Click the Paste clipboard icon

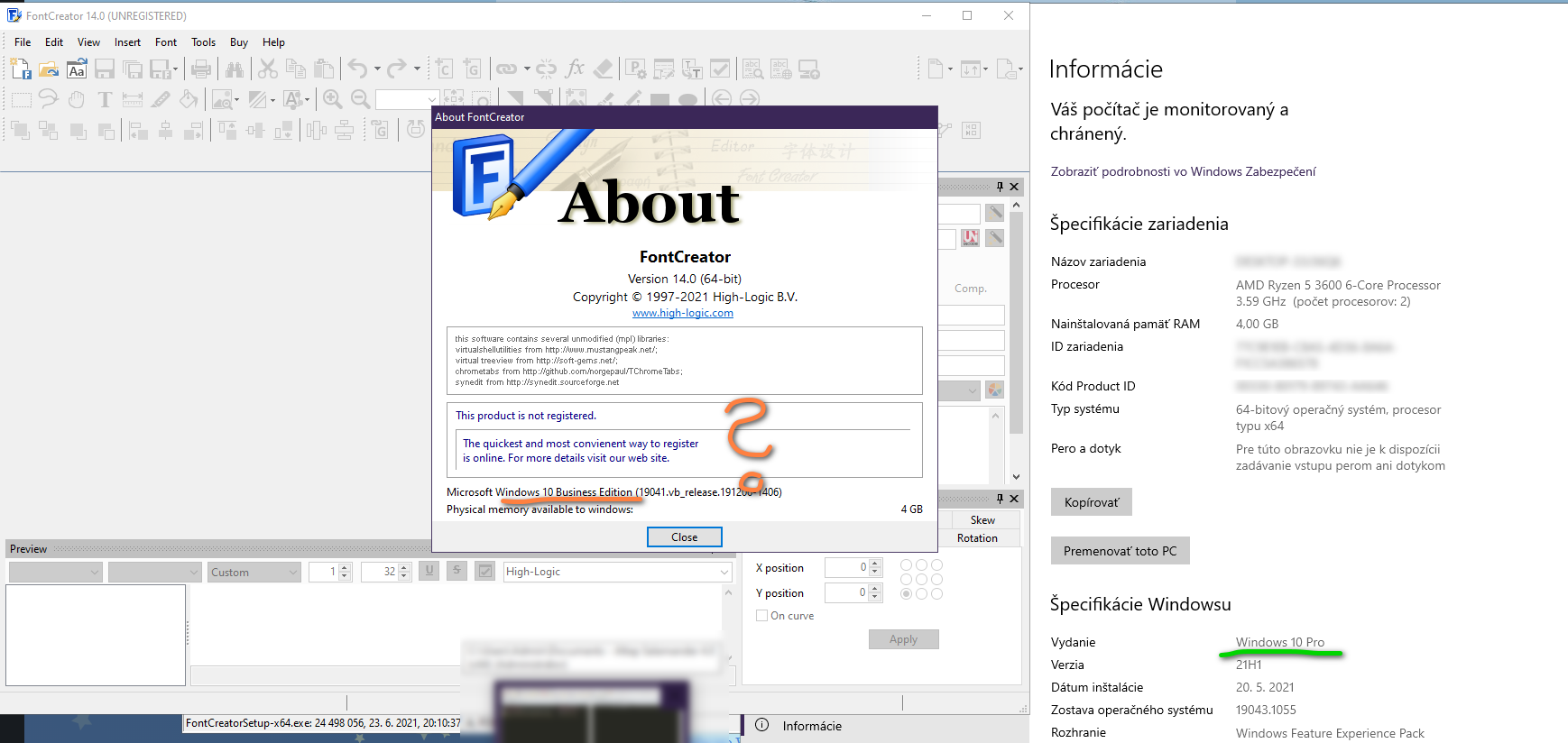click(324, 69)
